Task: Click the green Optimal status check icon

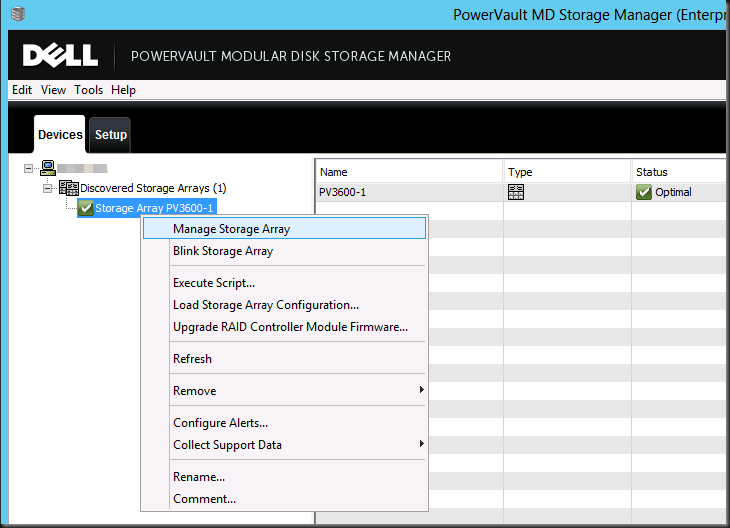Action: point(644,192)
